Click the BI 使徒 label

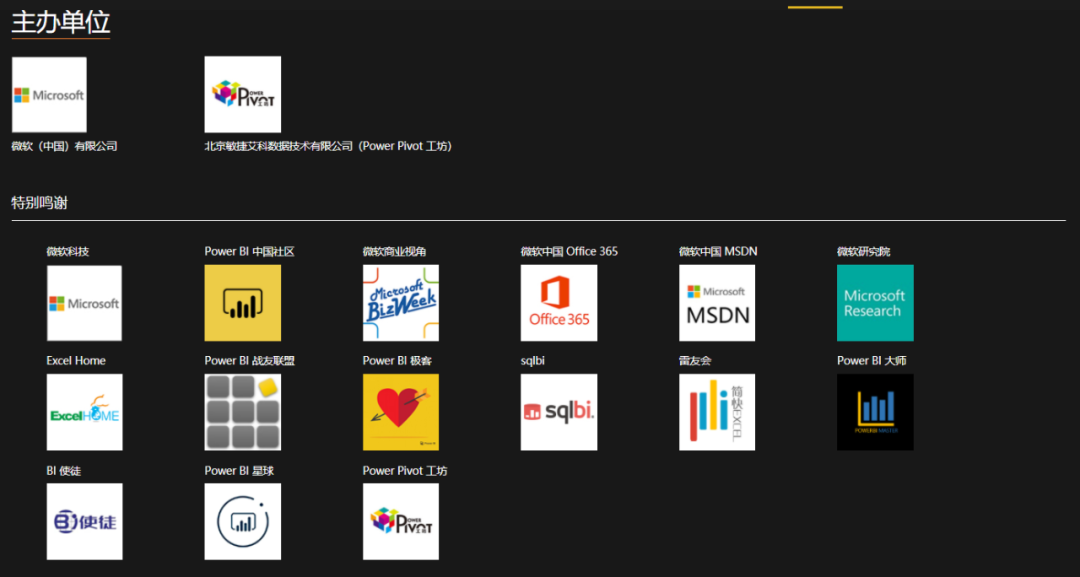click(x=63, y=470)
